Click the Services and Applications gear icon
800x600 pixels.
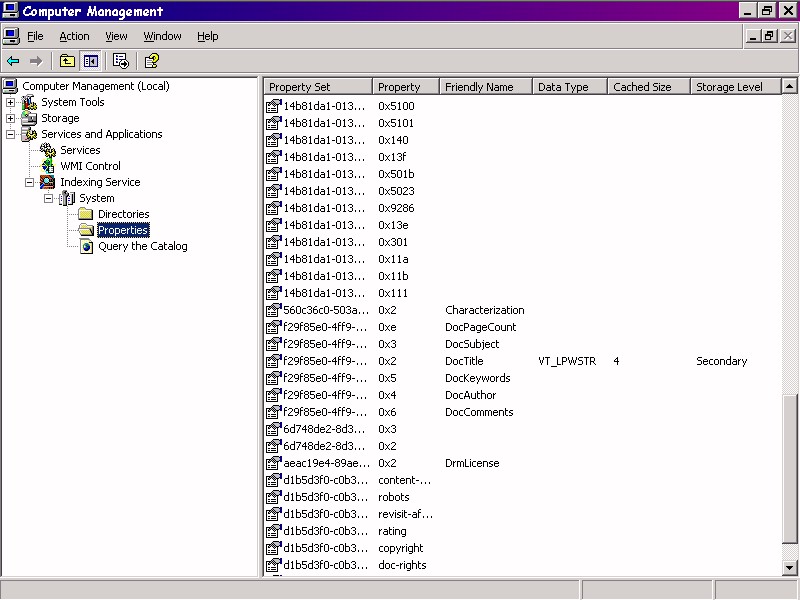tap(29, 134)
